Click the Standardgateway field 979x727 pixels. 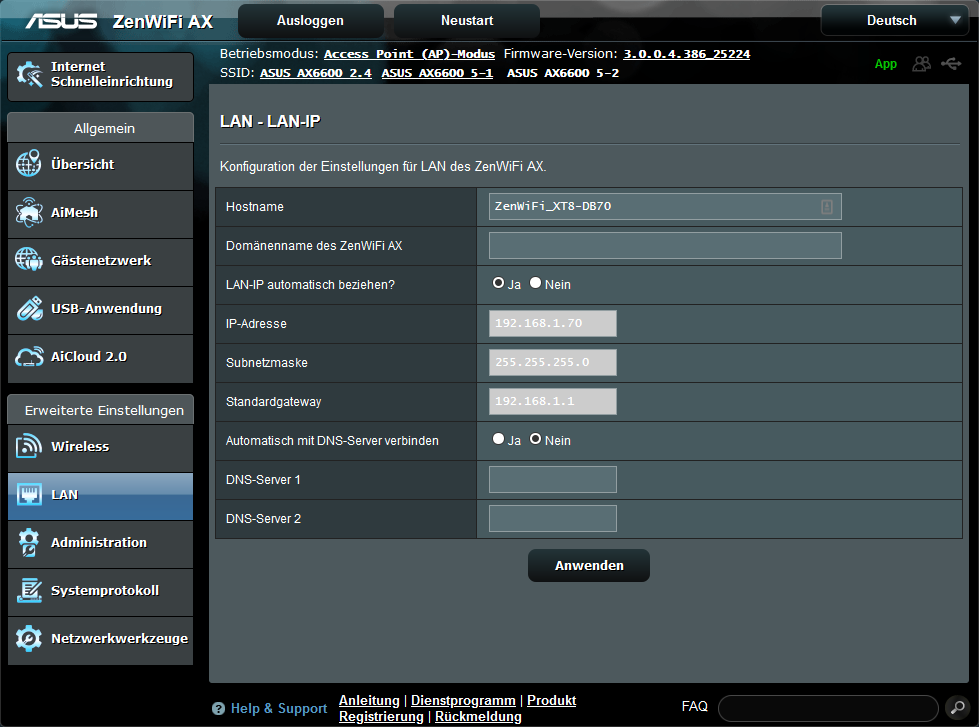[x=553, y=402]
